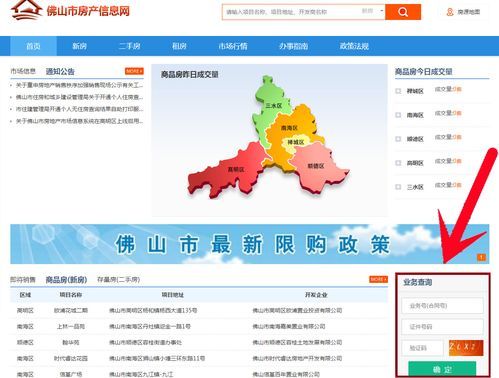Click the 佛山市最新限购政策 banner
The width and height of the screenshot is (499, 378).
point(250,244)
